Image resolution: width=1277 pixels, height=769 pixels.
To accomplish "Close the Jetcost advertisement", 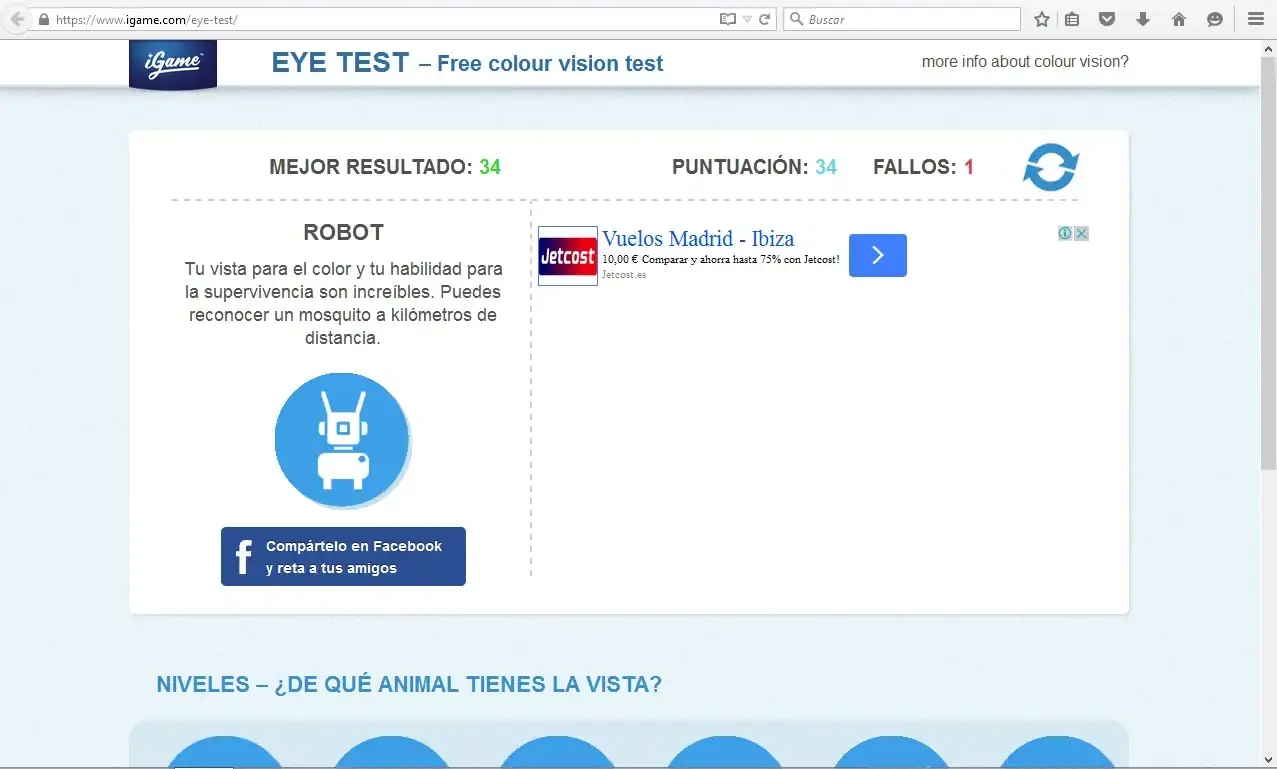I will coord(1082,234).
